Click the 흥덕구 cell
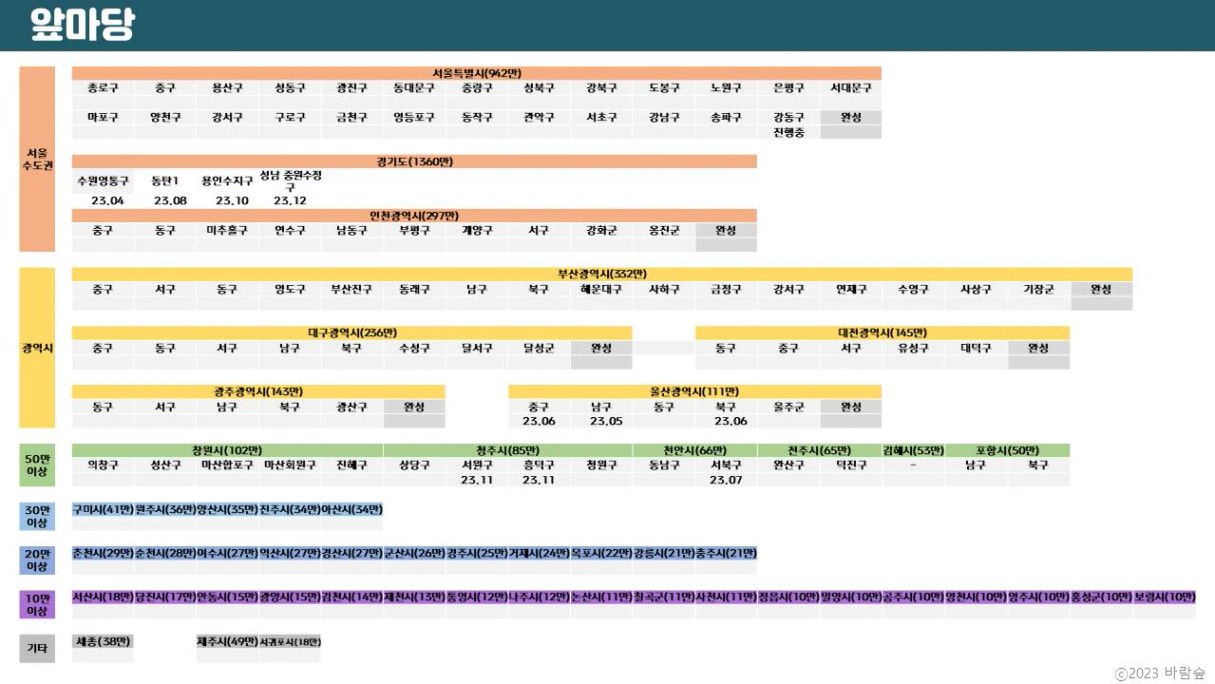Screen dimensions: 1215x684 tap(539, 465)
